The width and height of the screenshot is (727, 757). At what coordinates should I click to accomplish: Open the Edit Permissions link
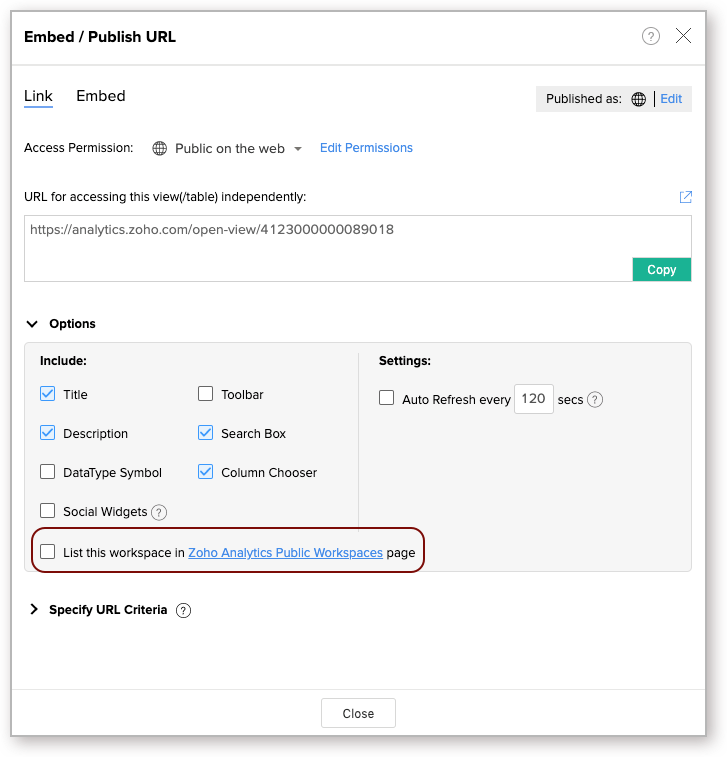[x=366, y=148]
